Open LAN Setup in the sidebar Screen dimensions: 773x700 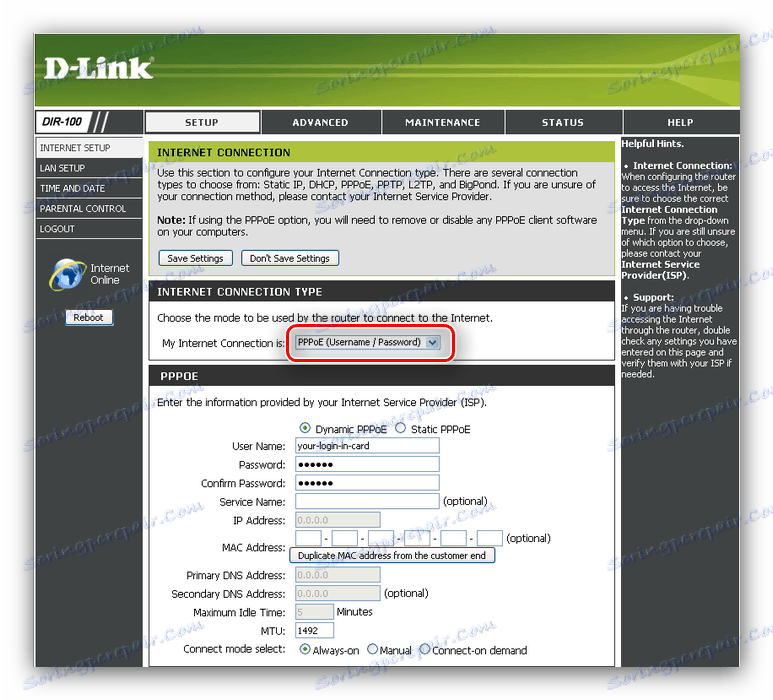tap(89, 168)
